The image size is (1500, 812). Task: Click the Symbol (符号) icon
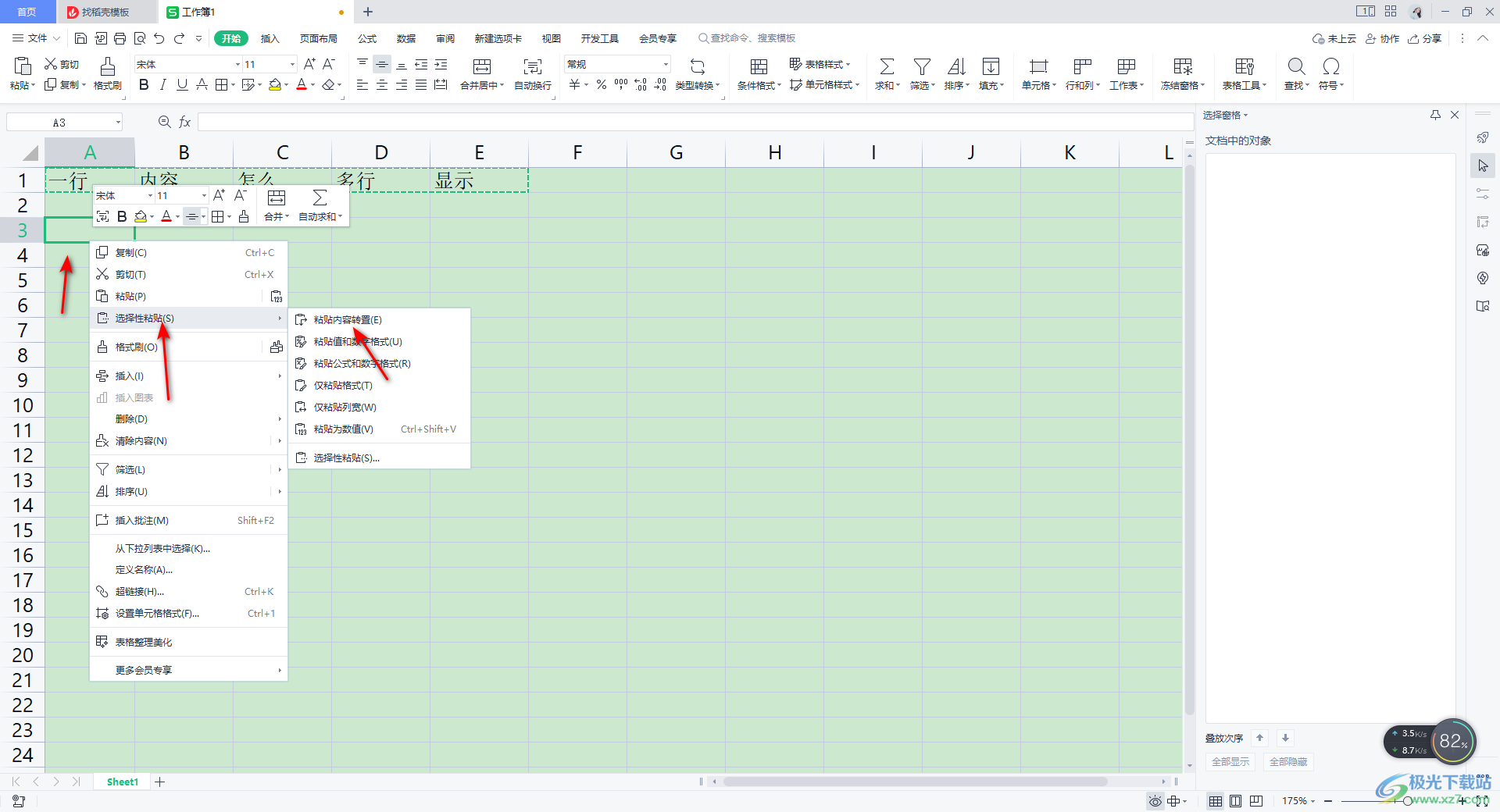(x=1330, y=66)
